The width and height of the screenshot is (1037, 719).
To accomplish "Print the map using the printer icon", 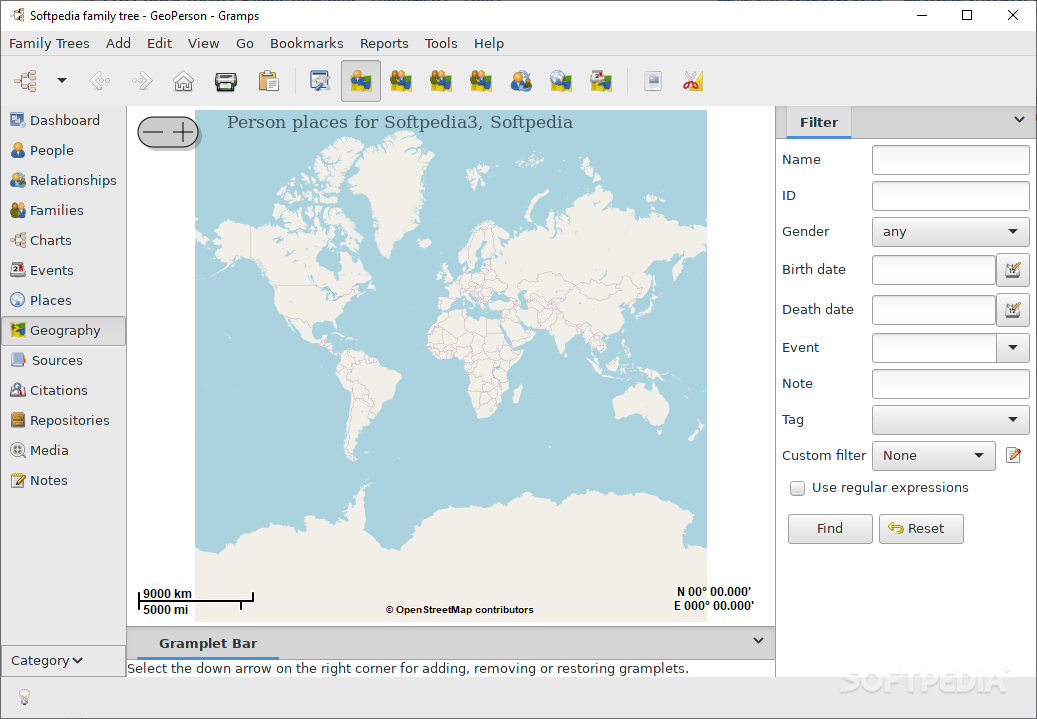I will pyautogui.click(x=226, y=81).
